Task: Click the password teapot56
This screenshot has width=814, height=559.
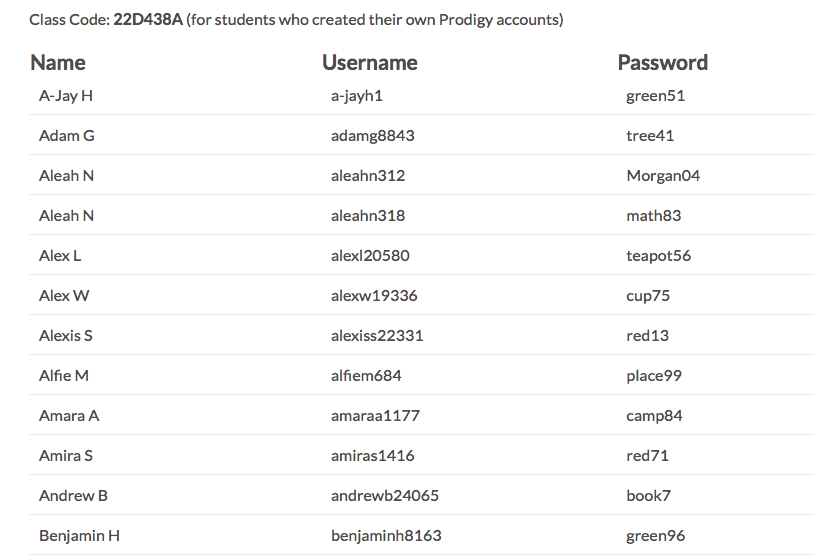Action: pyautogui.click(x=658, y=256)
